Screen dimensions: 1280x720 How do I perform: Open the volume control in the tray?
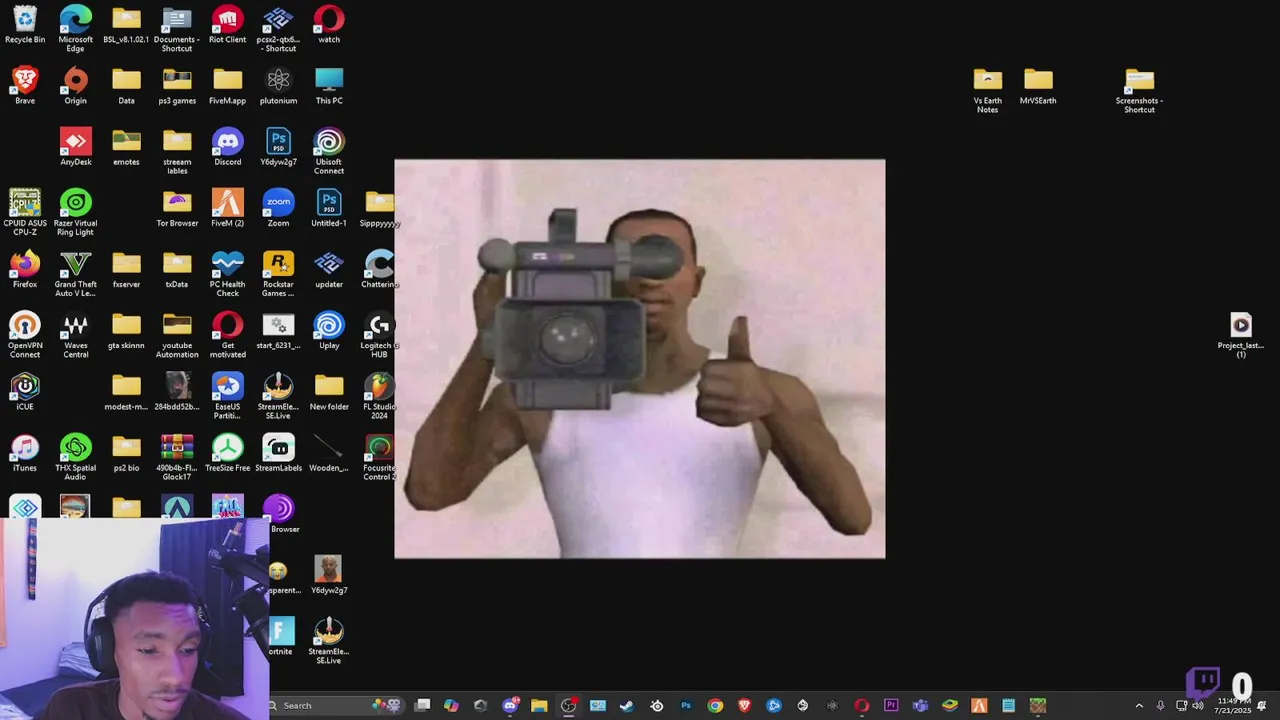[x=1198, y=706]
